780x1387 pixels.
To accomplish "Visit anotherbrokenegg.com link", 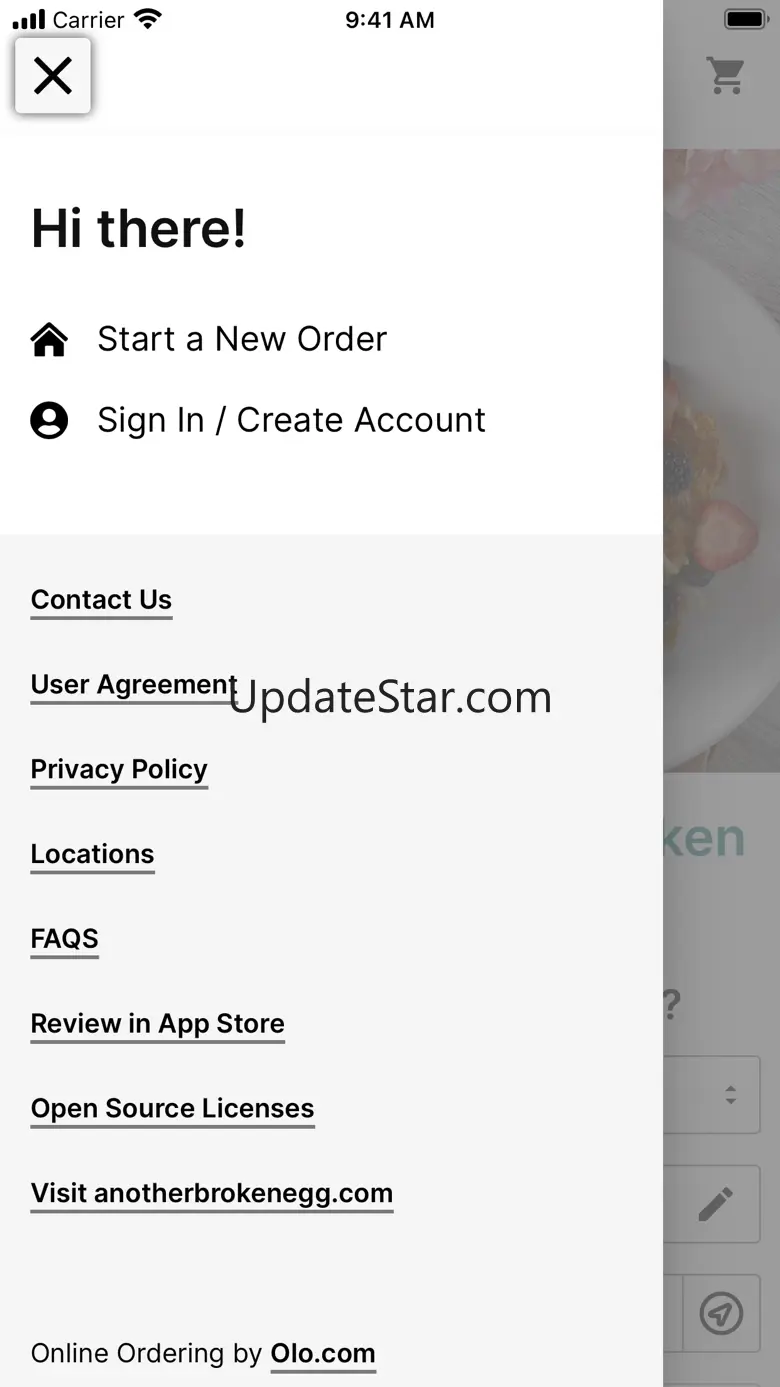I will pyautogui.click(x=212, y=1194).
